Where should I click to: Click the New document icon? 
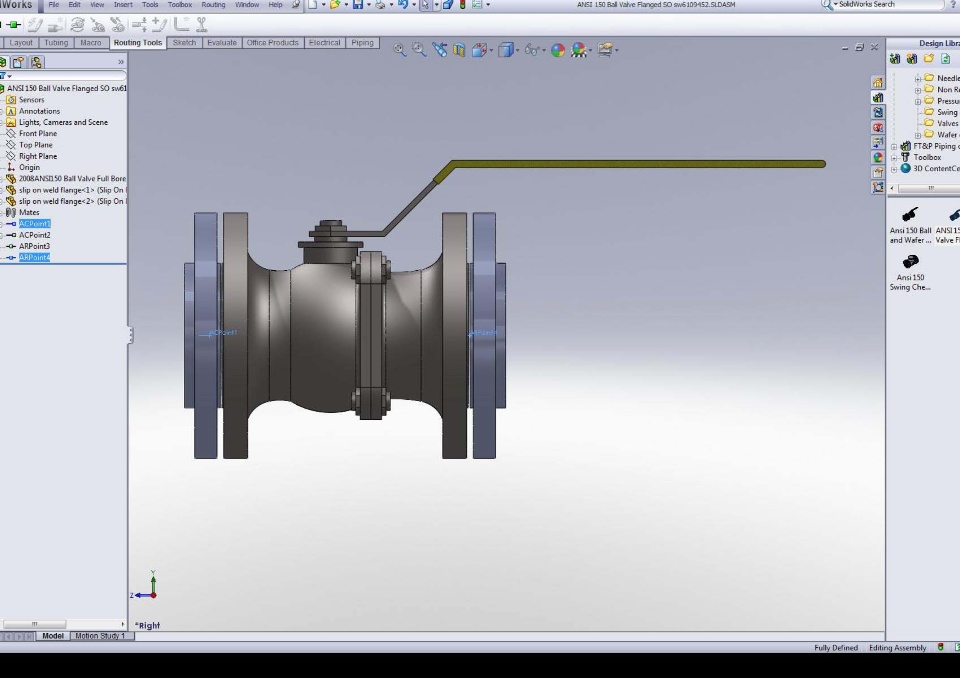point(313,5)
